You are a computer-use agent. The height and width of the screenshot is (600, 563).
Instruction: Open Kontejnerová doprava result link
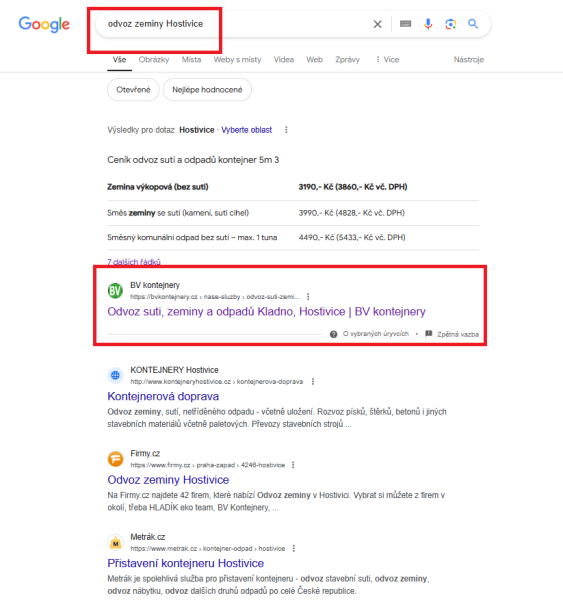(163, 396)
